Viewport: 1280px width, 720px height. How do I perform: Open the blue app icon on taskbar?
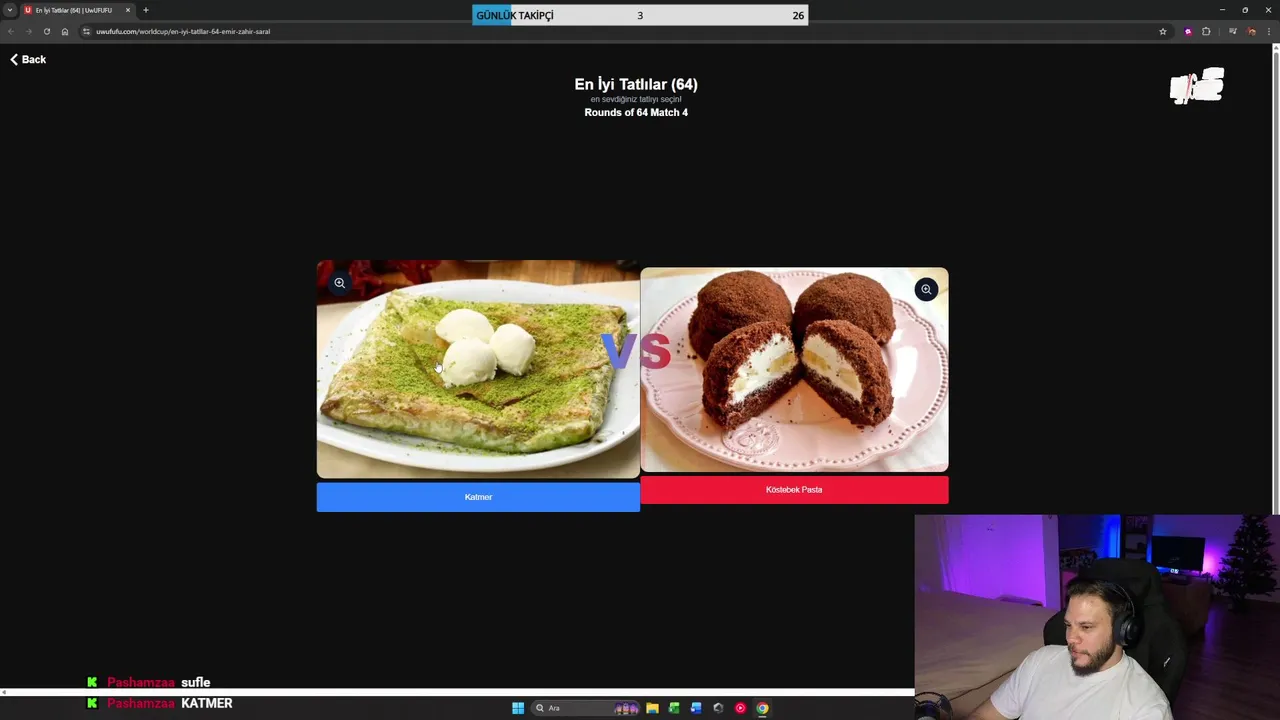click(x=696, y=708)
